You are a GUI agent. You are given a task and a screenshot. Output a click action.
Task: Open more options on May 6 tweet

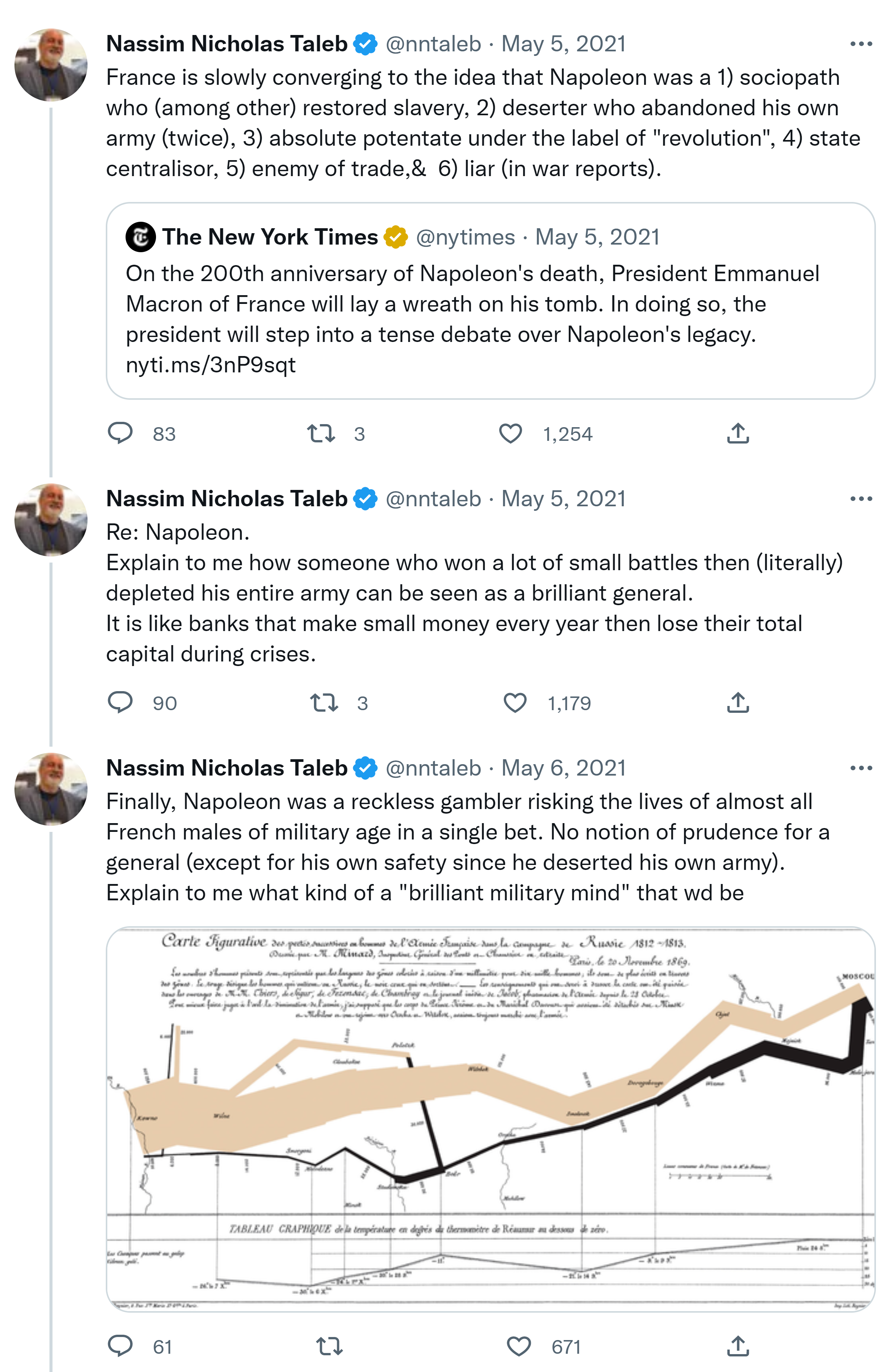861,768
